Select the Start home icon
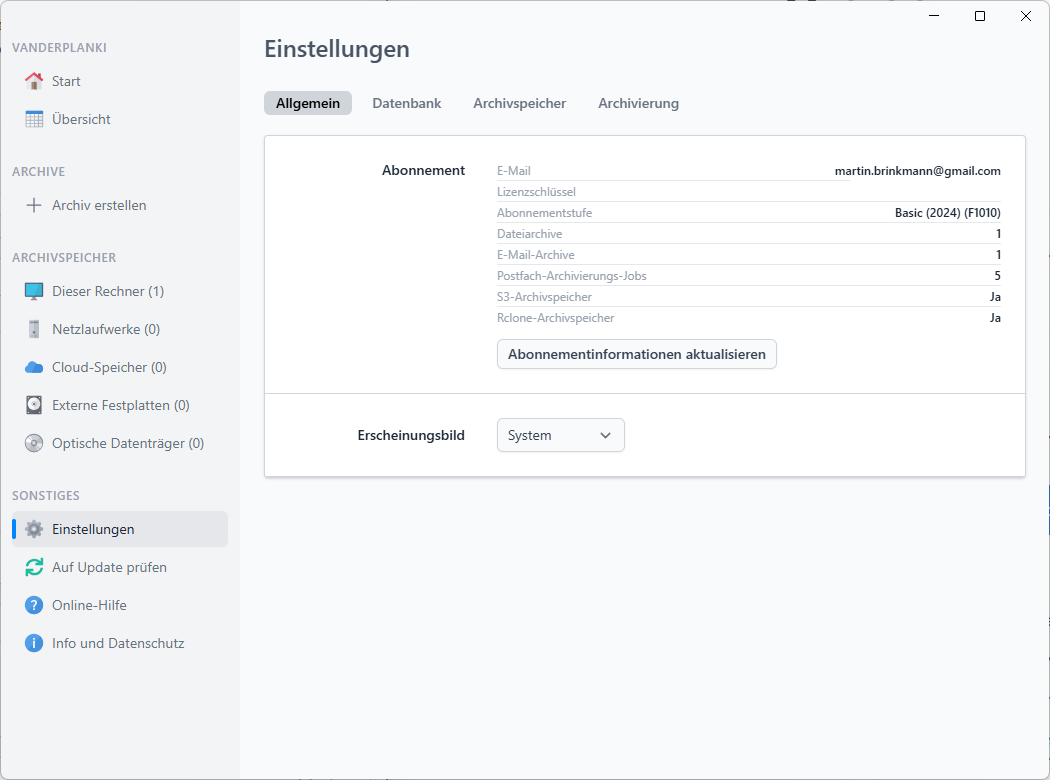 tap(34, 80)
